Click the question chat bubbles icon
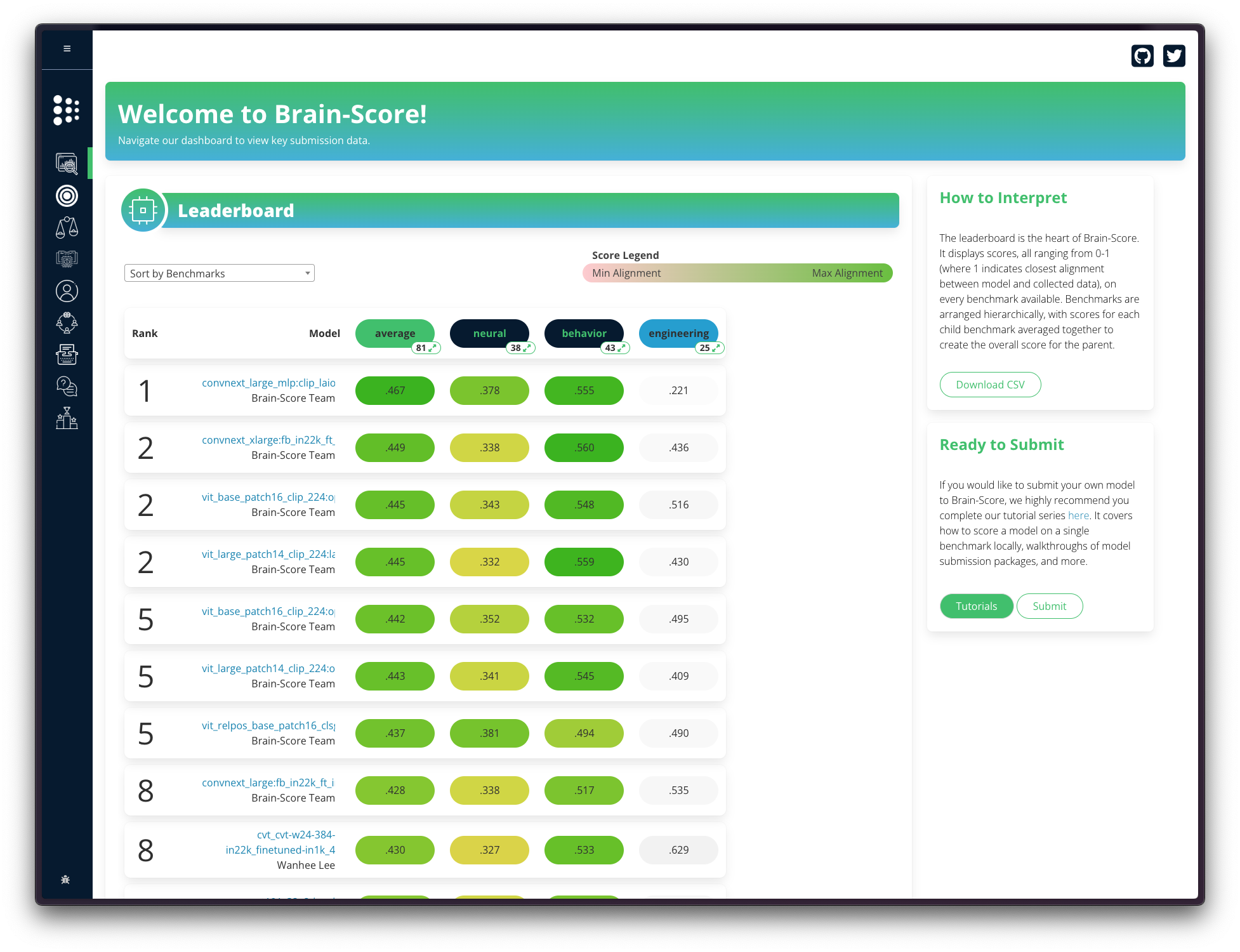Image resolution: width=1240 pixels, height=952 pixels. [x=67, y=386]
